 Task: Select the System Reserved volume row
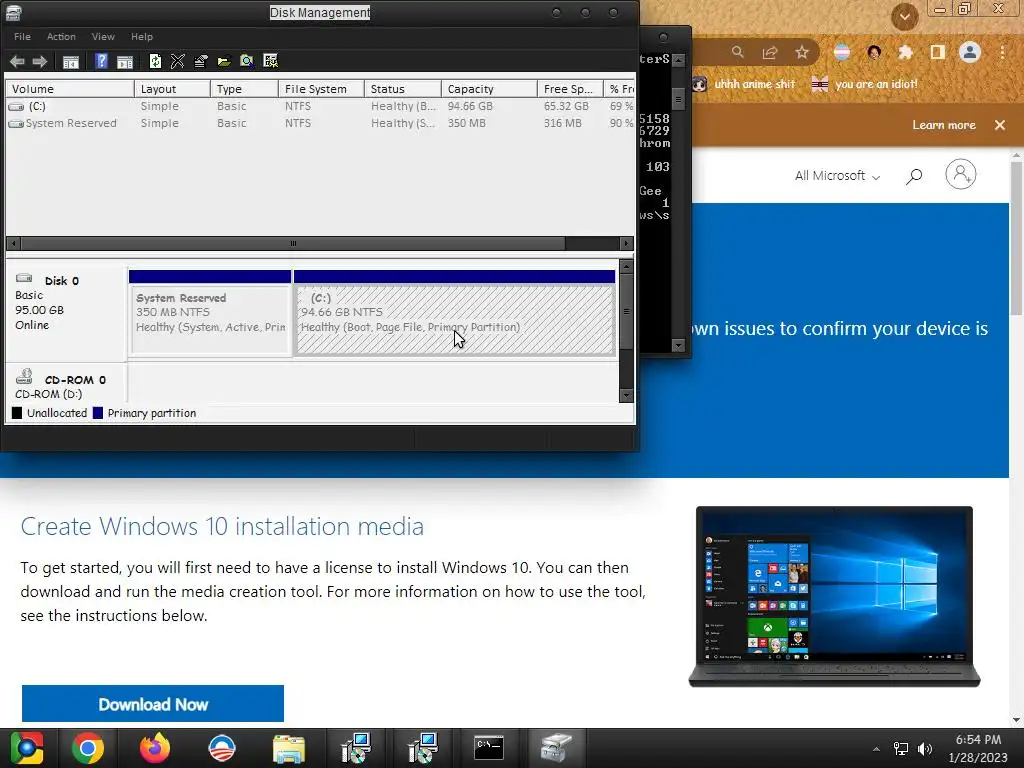[x=320, y=123]
